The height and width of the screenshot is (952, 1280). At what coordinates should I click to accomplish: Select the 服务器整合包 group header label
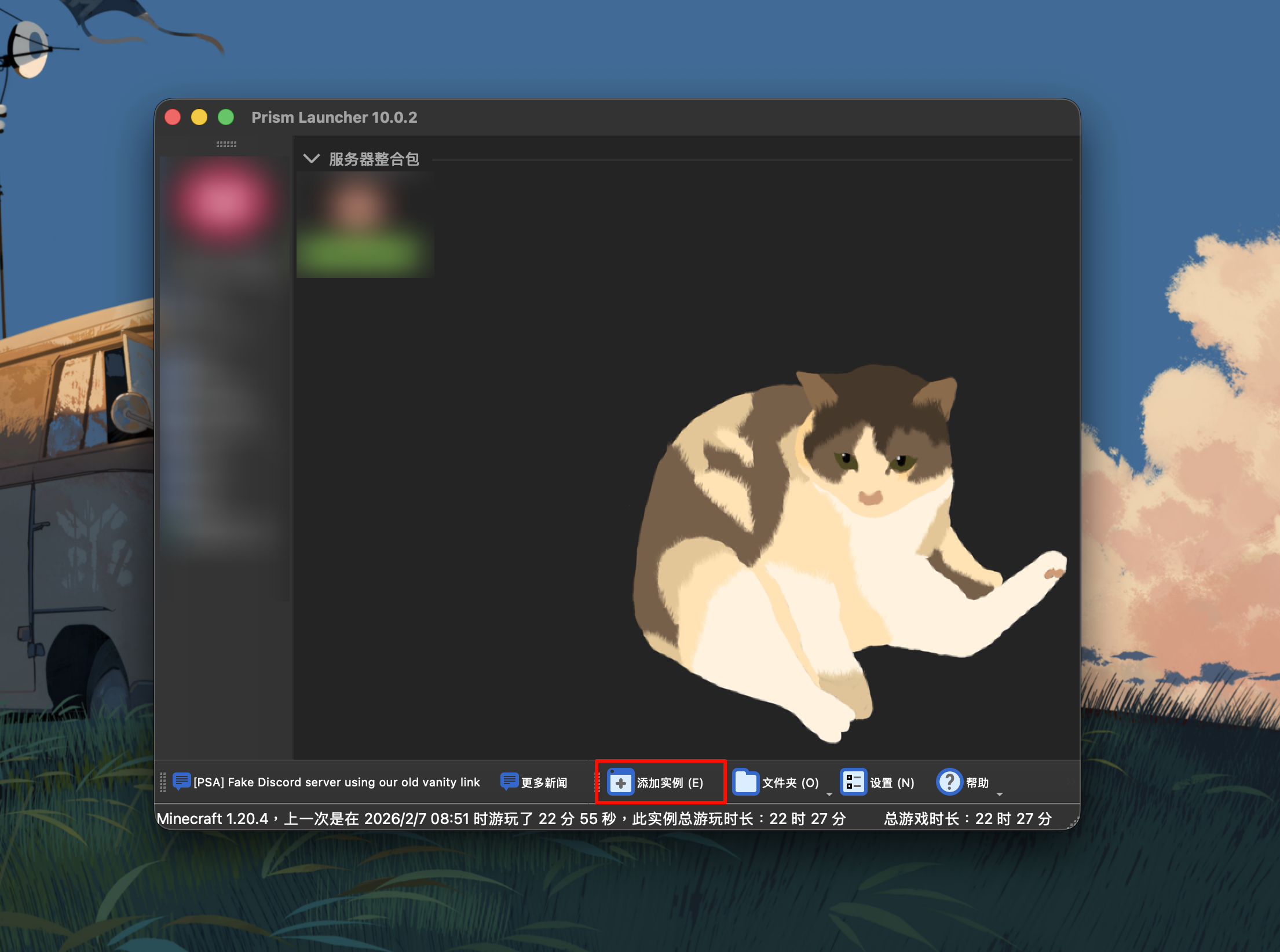(374, 159)
